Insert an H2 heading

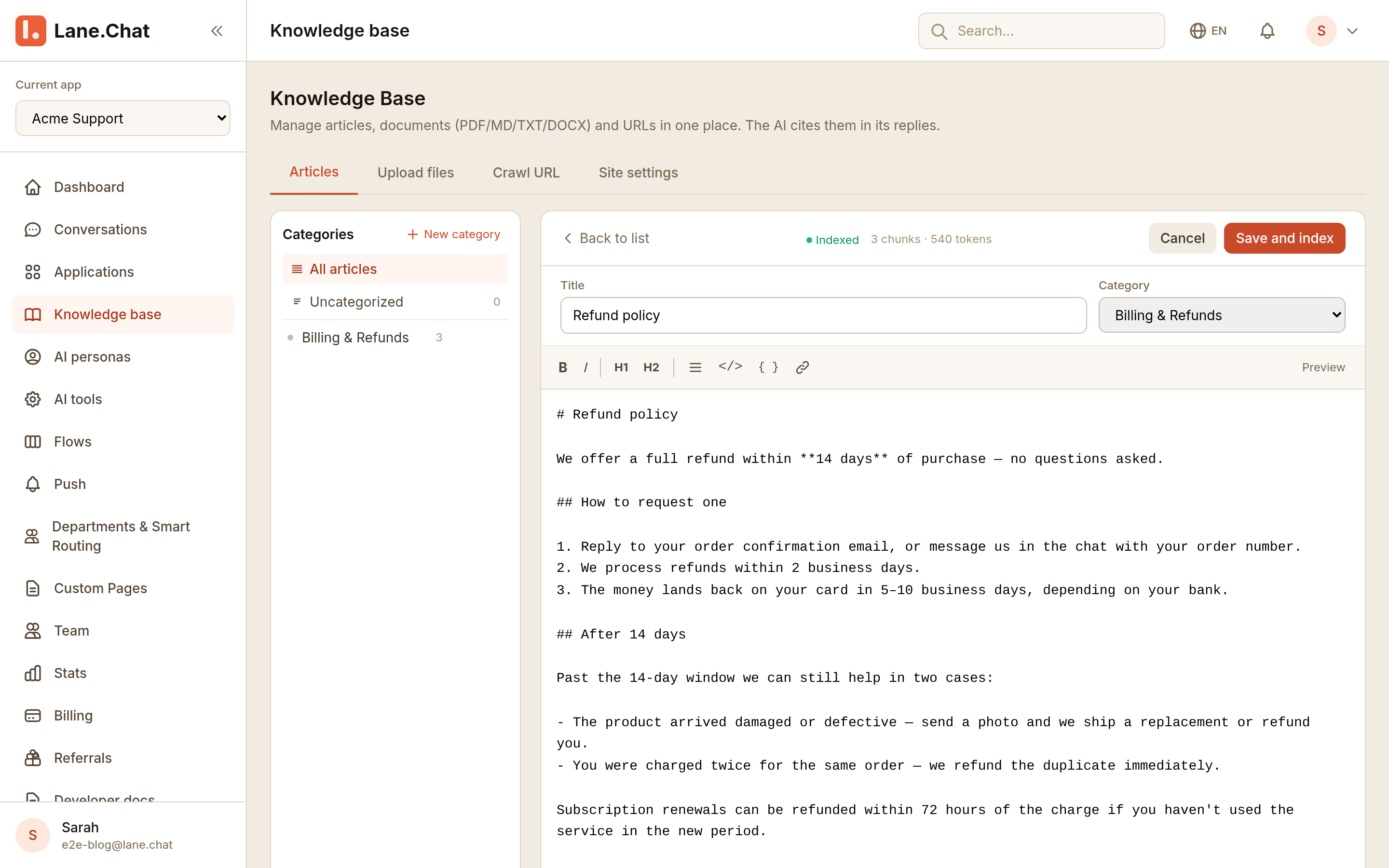coord(651,367)
